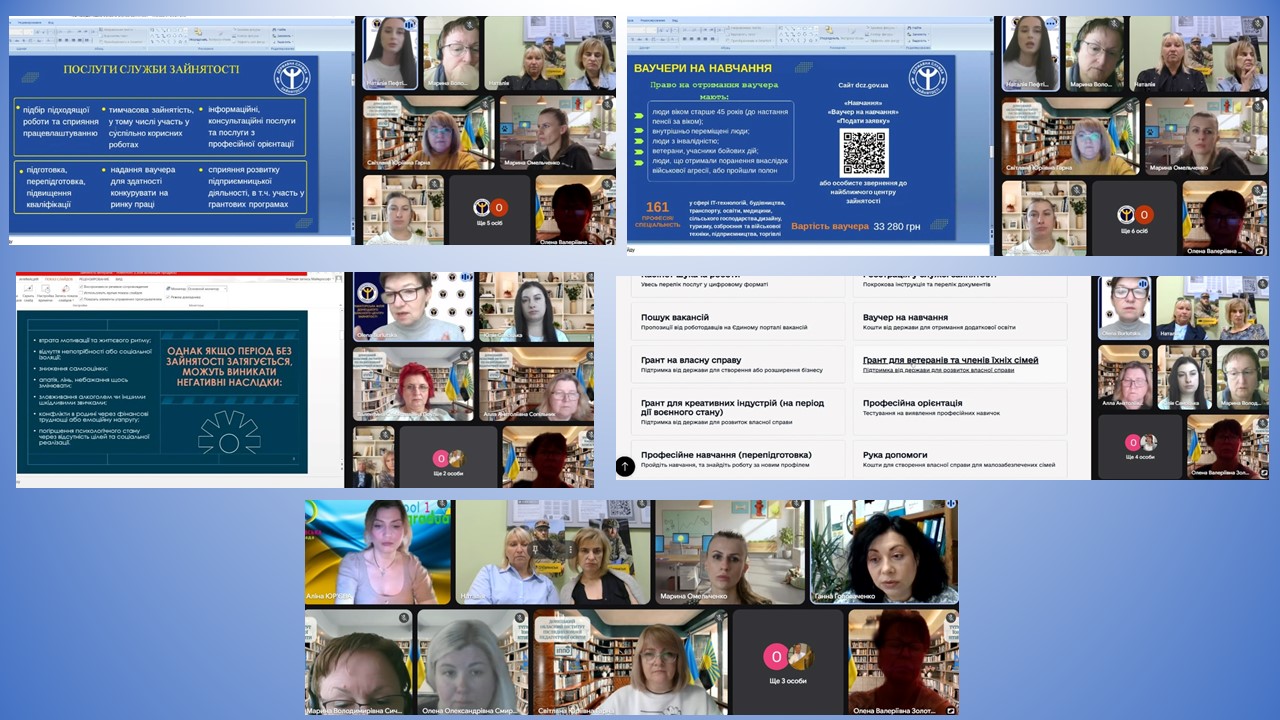
Task: Open 'Грант для креативних індустрій' card
Action: 737,411
